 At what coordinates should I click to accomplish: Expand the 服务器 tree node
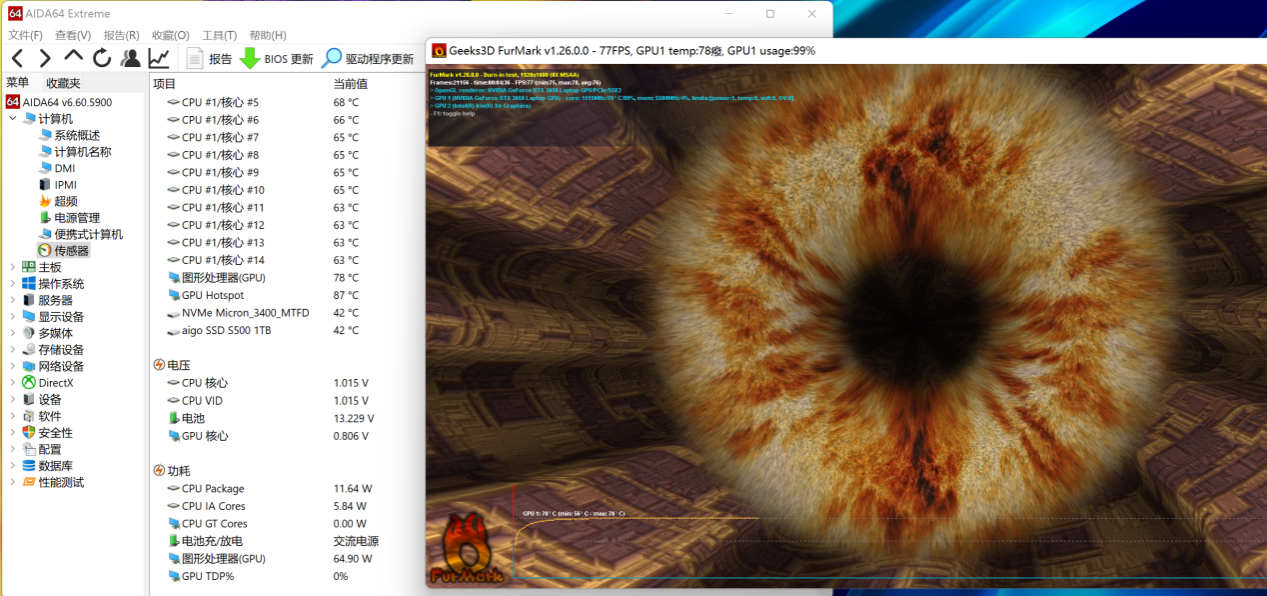(x=13, y=300)
